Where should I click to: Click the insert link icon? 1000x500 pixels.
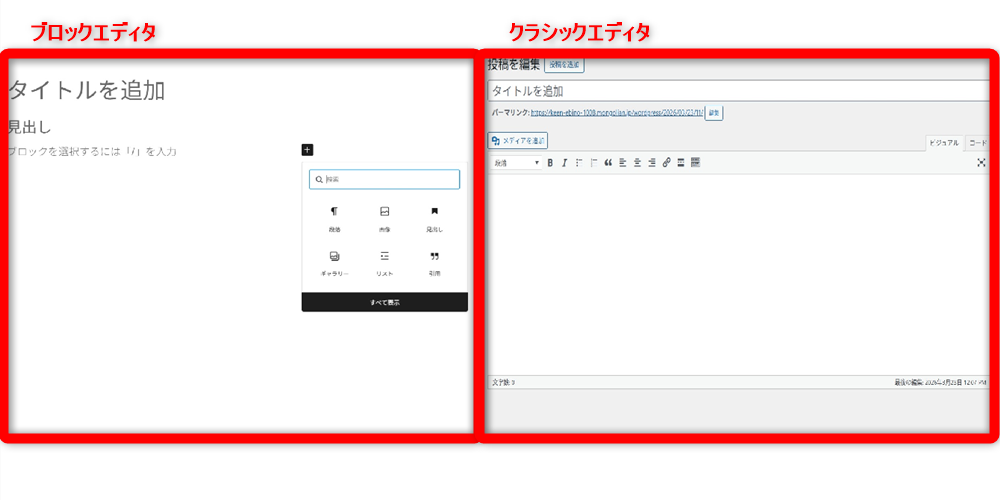tap(666, 163)
